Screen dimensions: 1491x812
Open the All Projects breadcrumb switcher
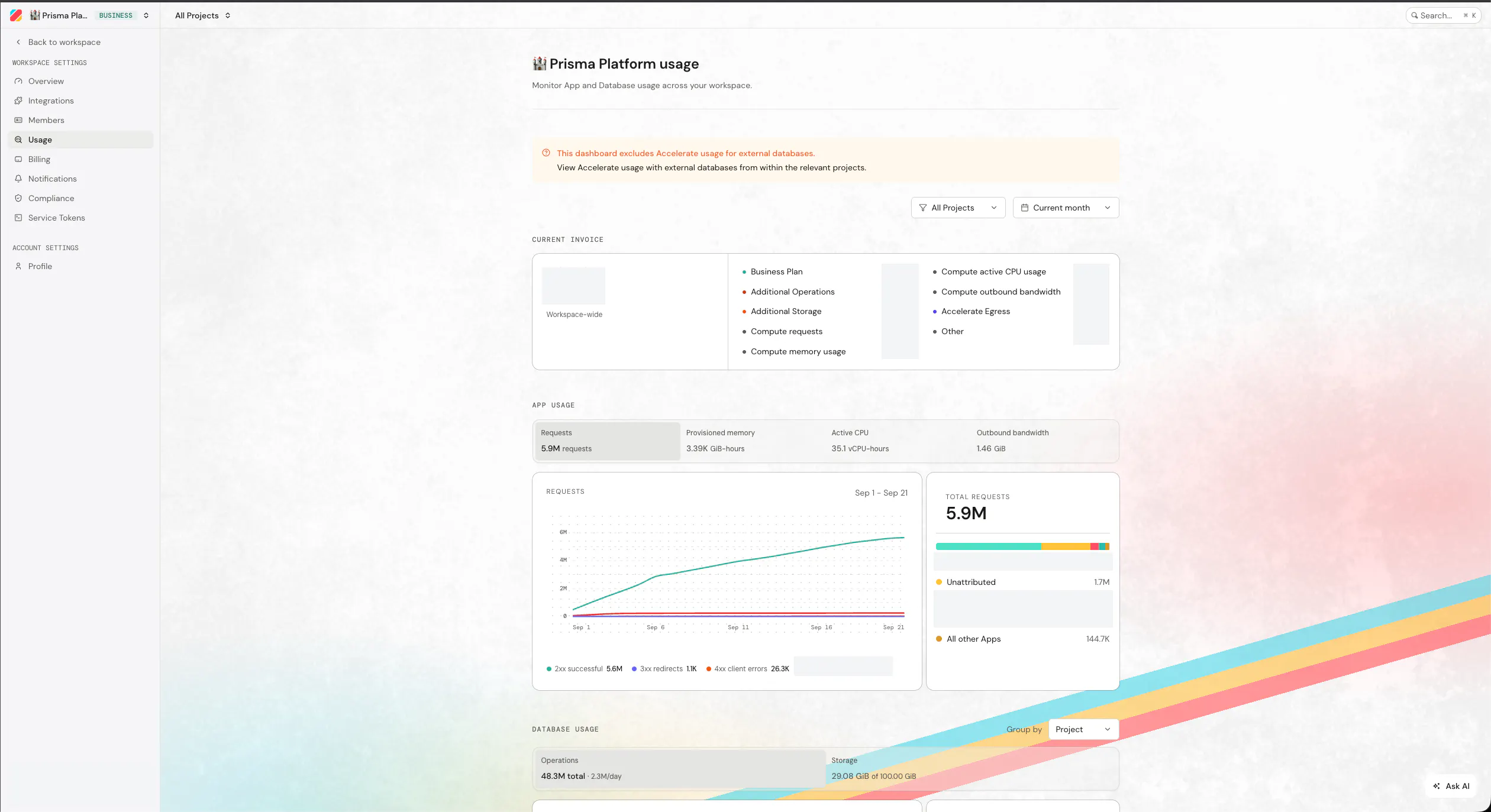[203, 15]
